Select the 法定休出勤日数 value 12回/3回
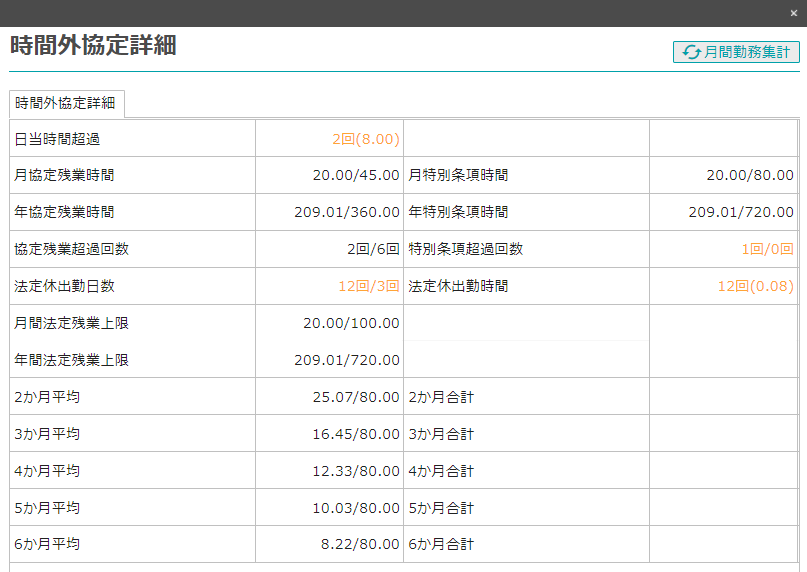The image size is (807, 572). tap(368, 286)
